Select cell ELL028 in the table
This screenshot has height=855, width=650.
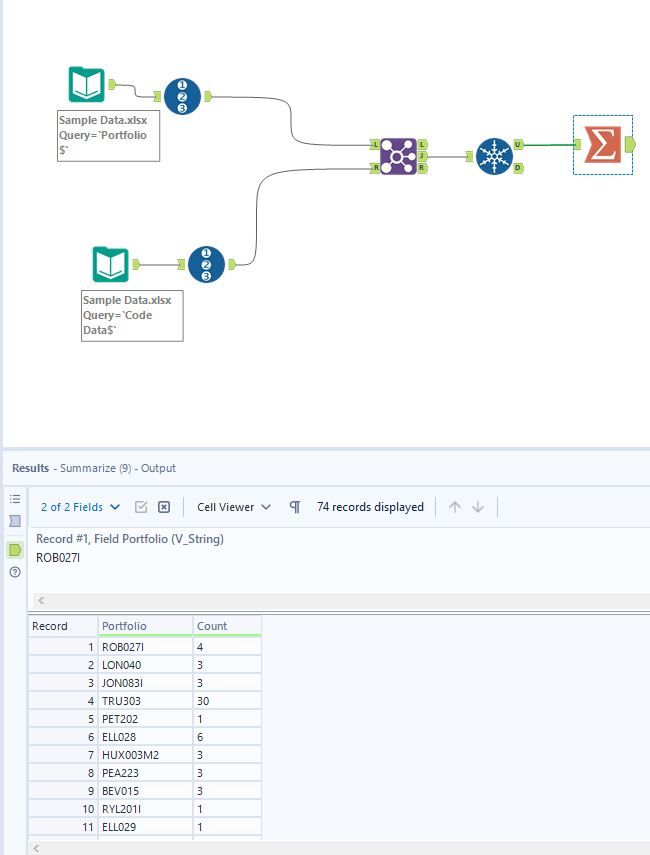click(145, 737)
